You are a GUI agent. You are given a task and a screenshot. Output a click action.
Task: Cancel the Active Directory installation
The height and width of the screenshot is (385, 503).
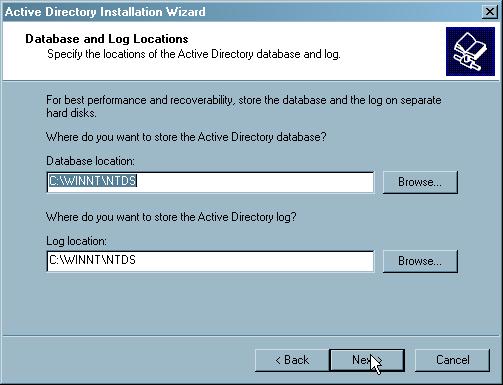pos(452,360)
